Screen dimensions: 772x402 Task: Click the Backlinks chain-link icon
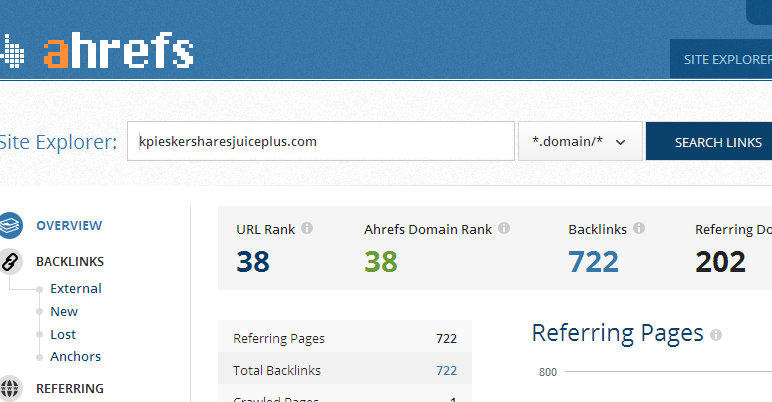[11, 261]
